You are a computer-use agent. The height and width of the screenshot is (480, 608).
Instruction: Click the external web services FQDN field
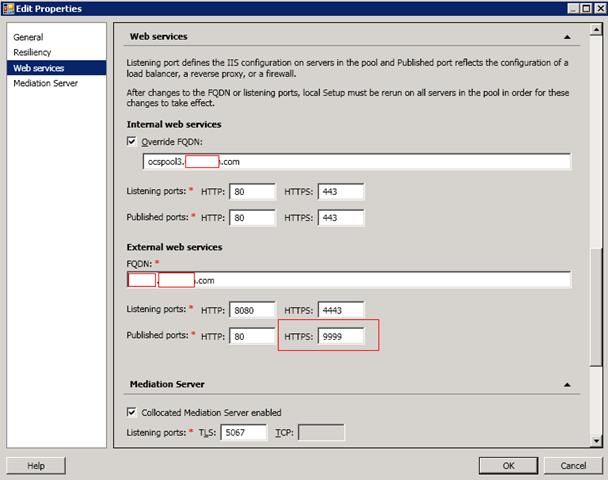349,280
